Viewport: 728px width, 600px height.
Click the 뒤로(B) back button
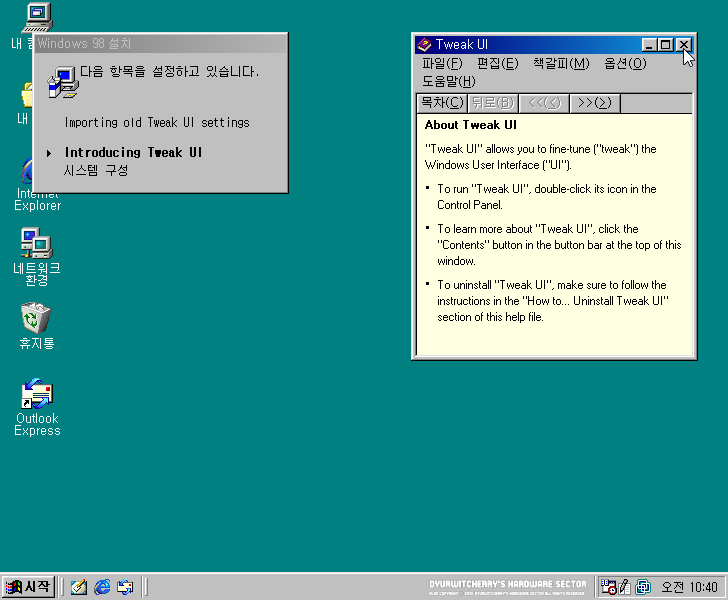[493, 103]
